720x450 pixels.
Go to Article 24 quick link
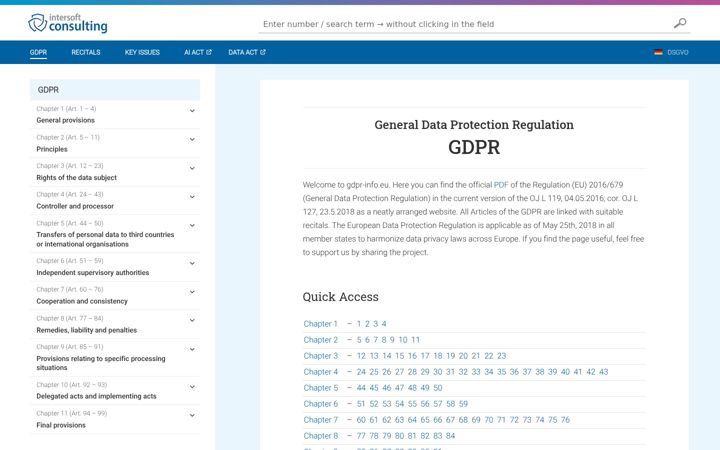pyautogui.click(x=361, y=372)
